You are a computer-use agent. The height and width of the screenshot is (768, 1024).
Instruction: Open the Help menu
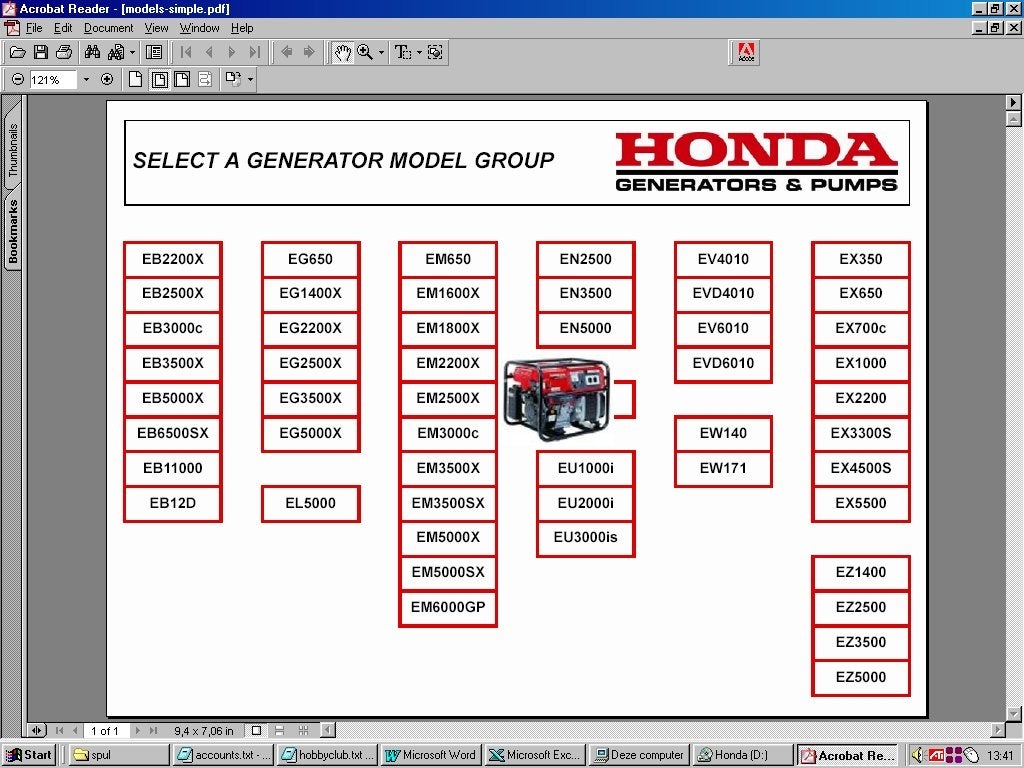242,28
